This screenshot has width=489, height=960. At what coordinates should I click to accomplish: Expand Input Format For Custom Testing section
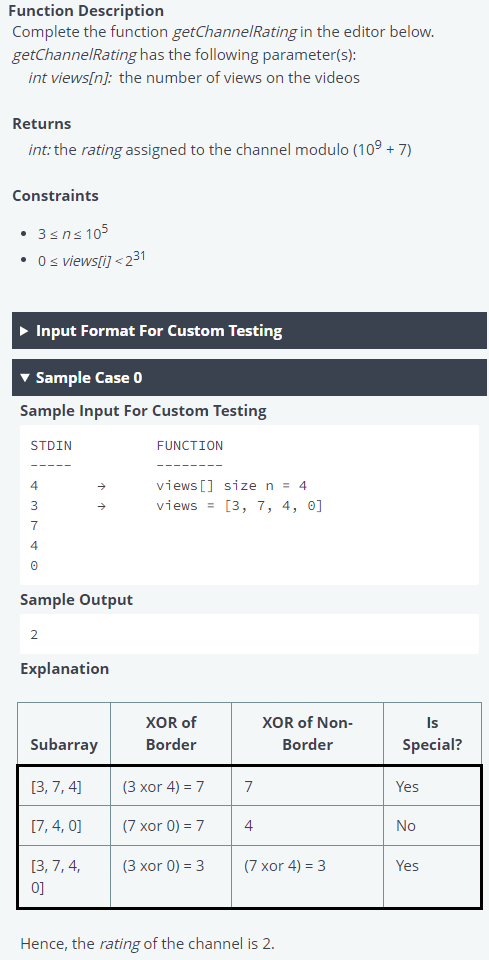pos(249,331)
